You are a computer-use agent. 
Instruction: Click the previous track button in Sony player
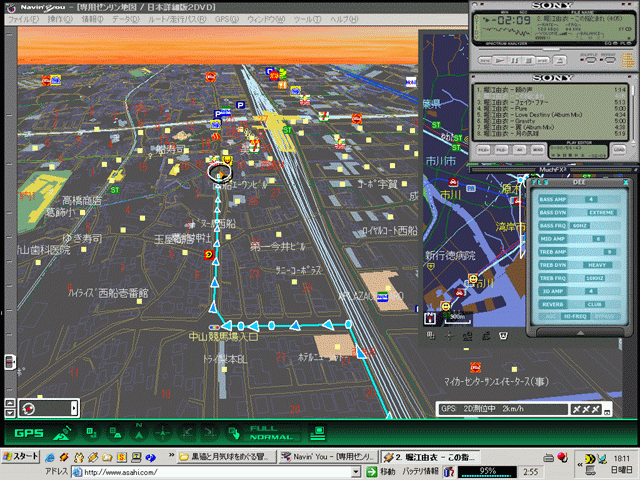point(485,60)
